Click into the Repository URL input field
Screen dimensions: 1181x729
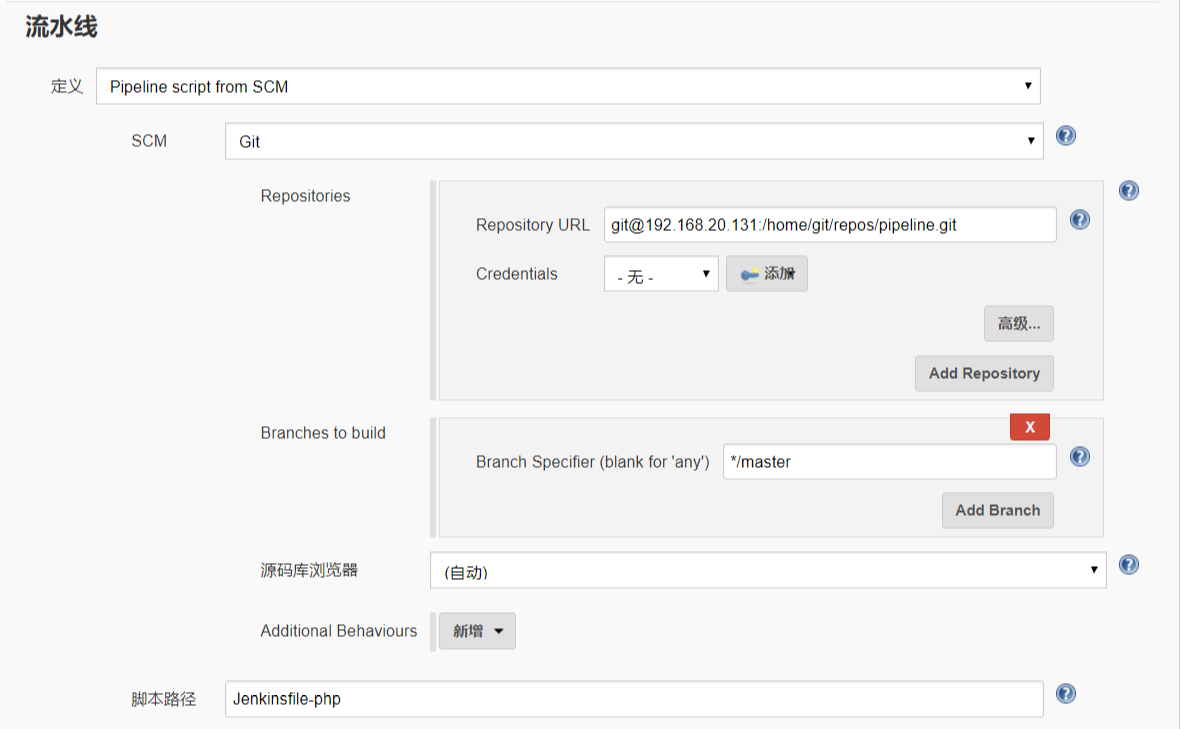(x=829, y=225)
